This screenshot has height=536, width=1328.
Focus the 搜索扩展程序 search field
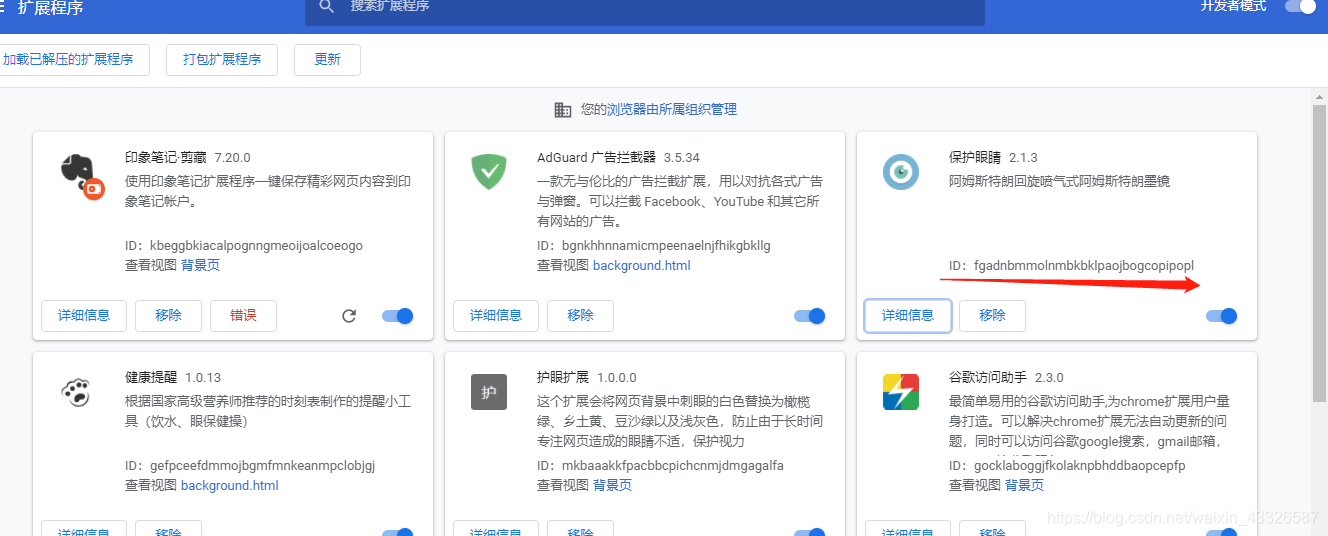(x=645, y=10)
